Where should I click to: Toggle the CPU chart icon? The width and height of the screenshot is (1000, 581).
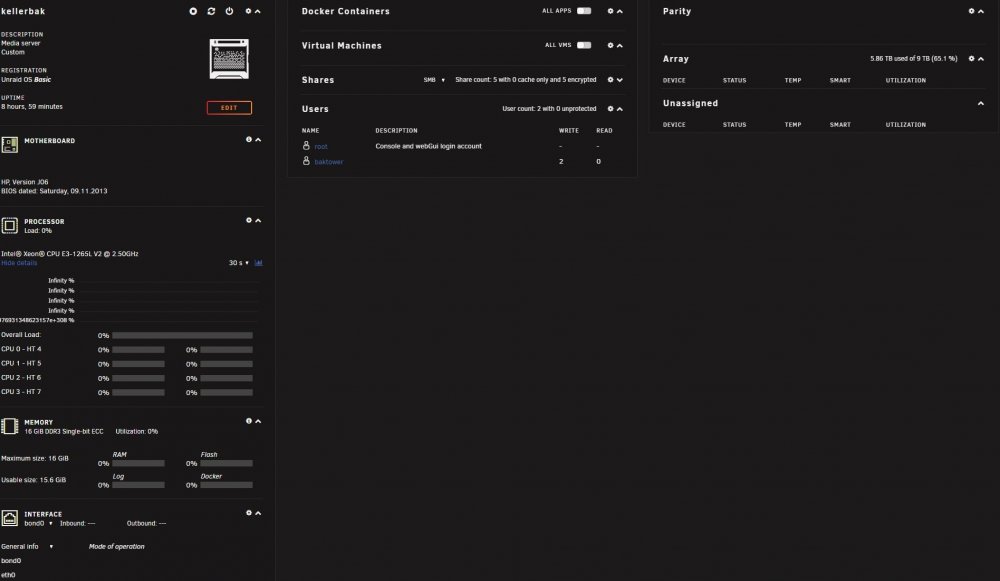(258, 263)
